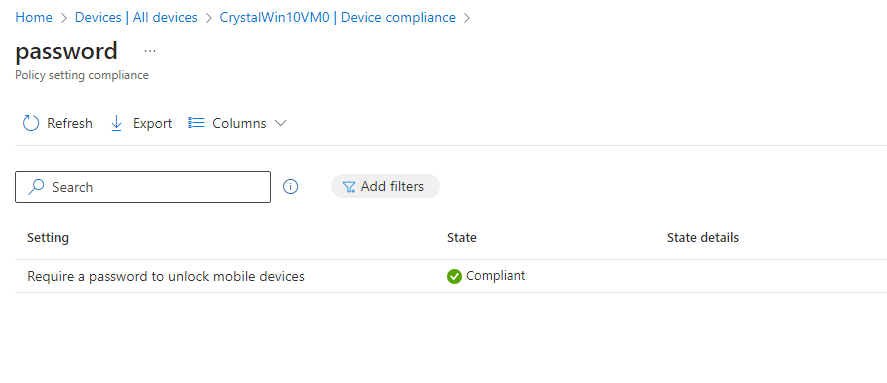This screenshot has height=383, width=887.
Task: Sort by the State column header
Action: [462, 238]
